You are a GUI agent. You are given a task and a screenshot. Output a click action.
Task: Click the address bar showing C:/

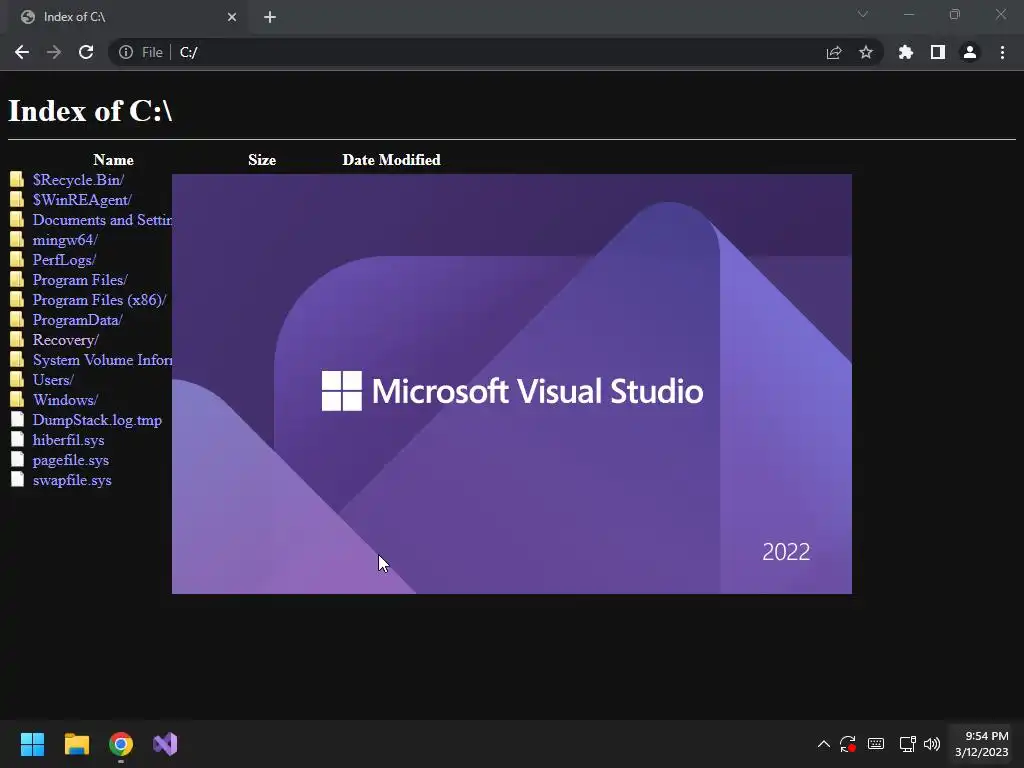496,52
